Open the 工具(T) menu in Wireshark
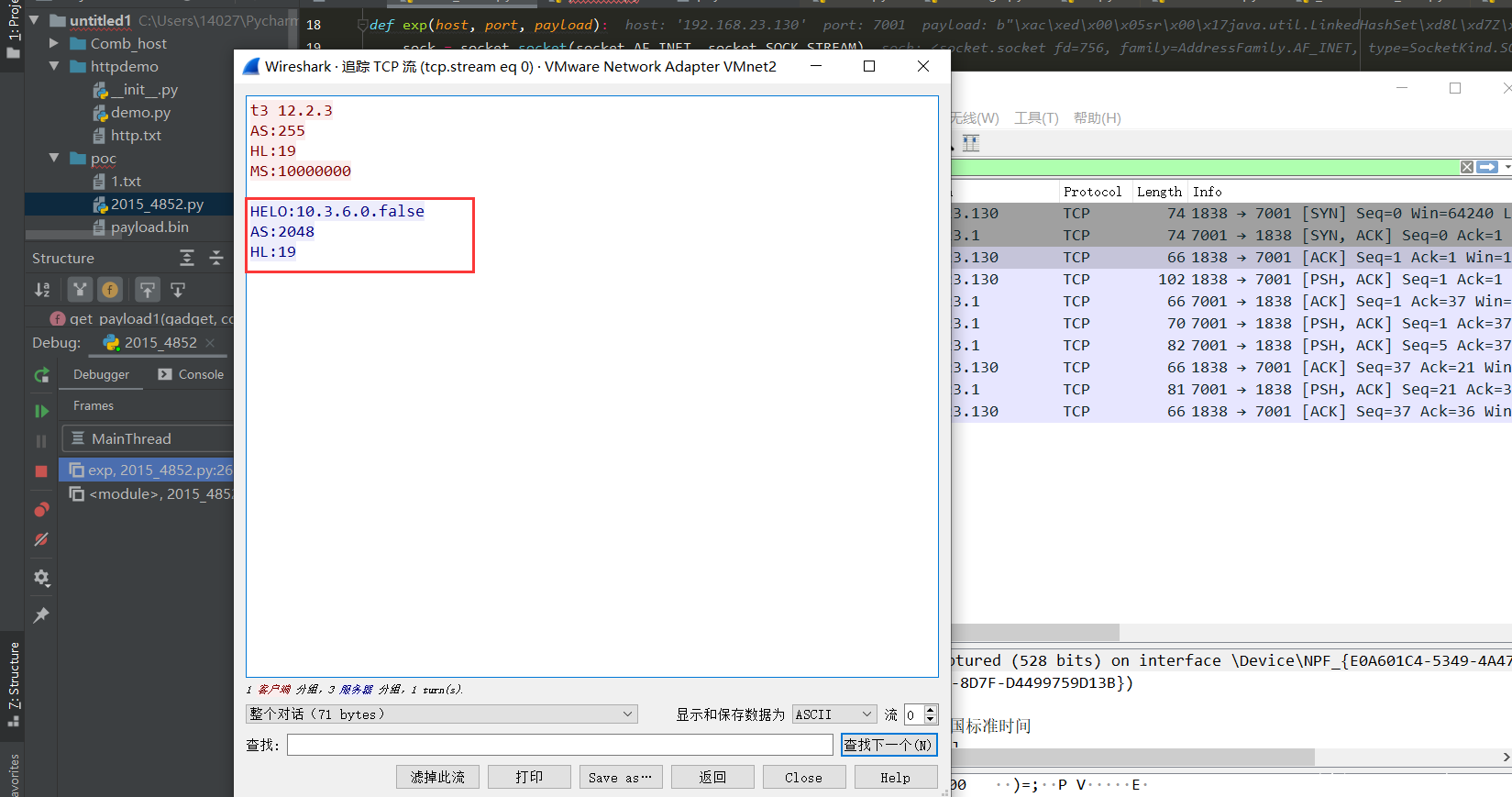1512x797 pixels. [1036, 117]
